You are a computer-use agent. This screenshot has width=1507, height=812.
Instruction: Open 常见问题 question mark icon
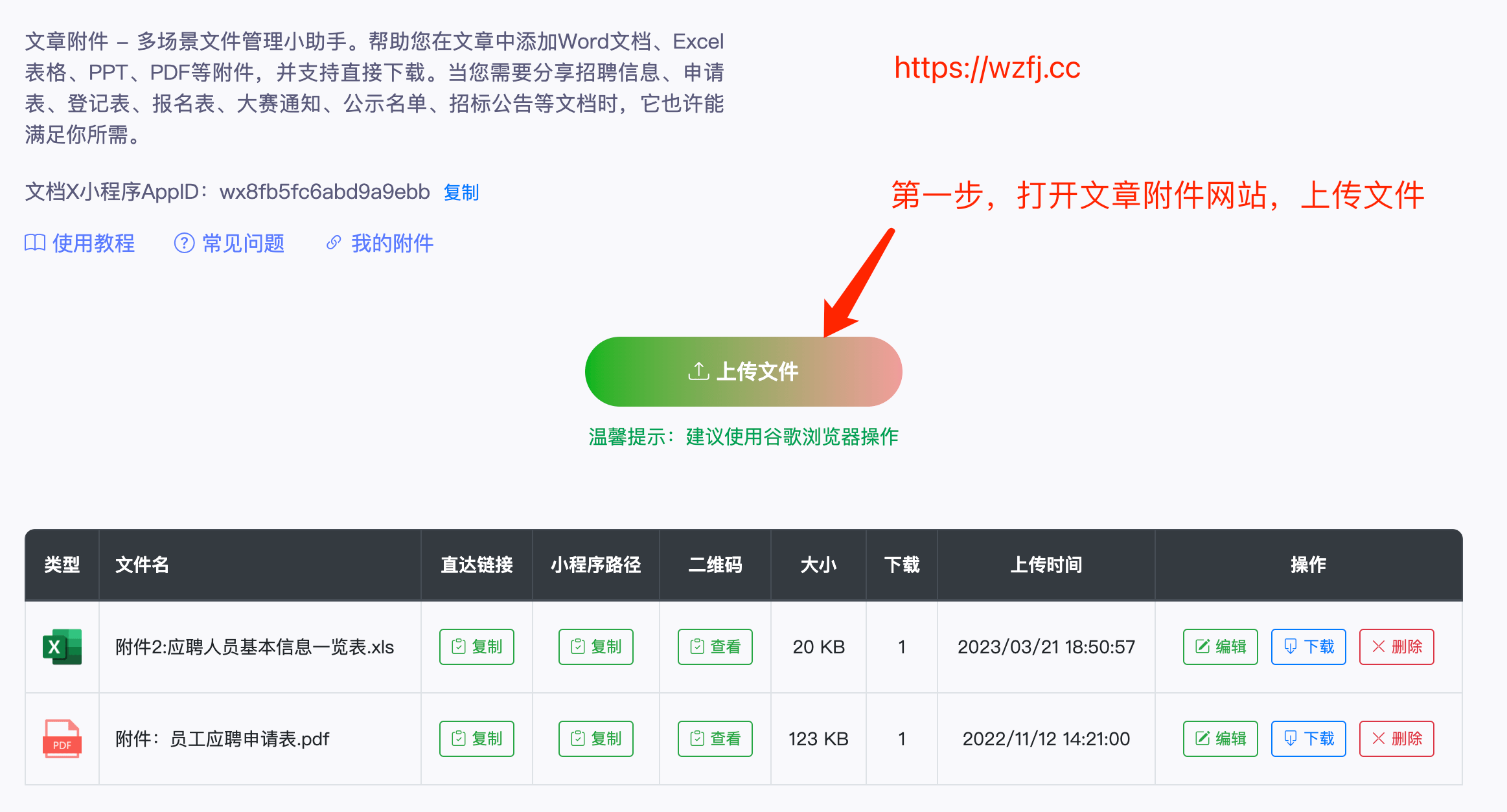pyautogui.click(x=184, y=243)
